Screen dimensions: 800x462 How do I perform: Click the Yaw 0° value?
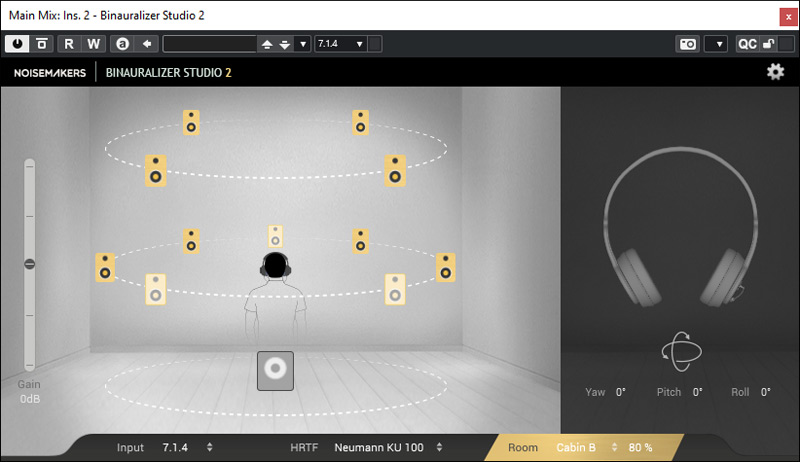(620, 392)
